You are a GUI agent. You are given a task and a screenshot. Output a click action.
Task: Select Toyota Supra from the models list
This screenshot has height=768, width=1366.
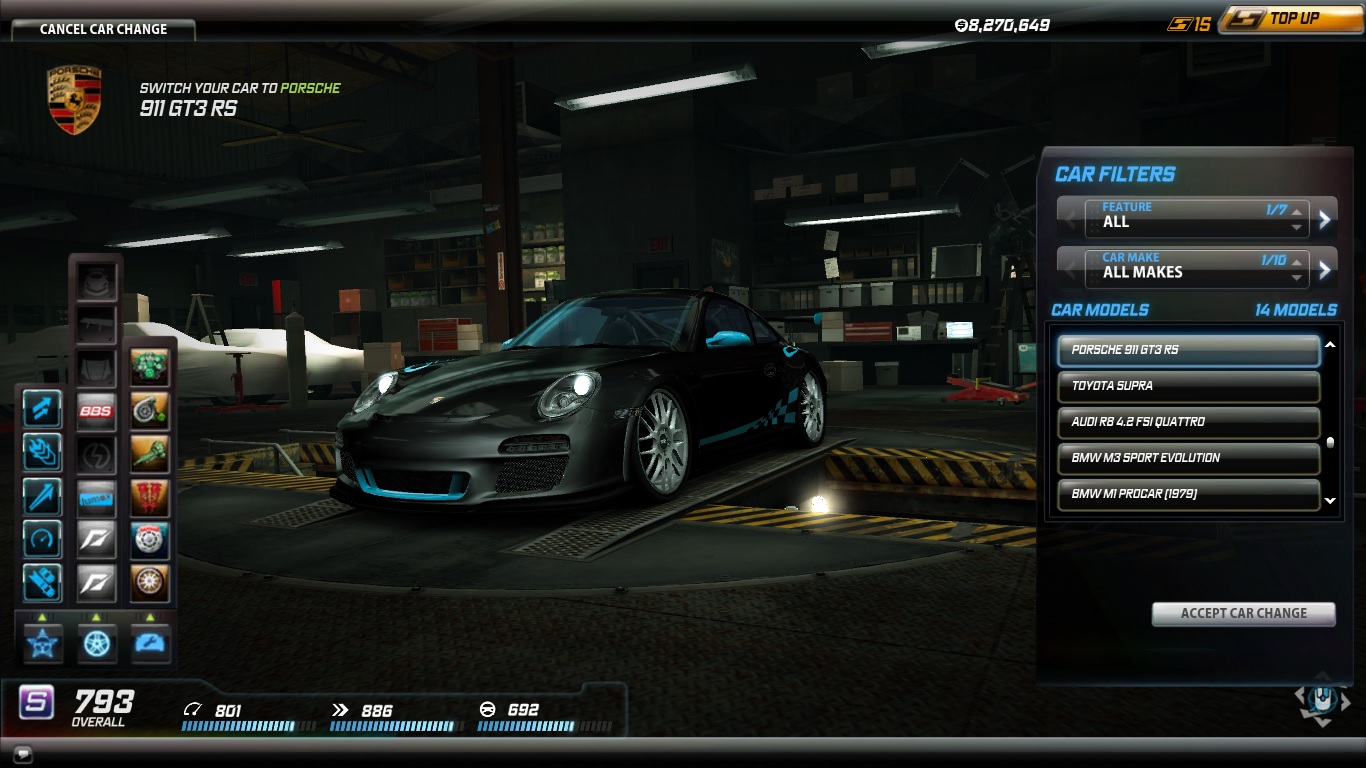1189,386
